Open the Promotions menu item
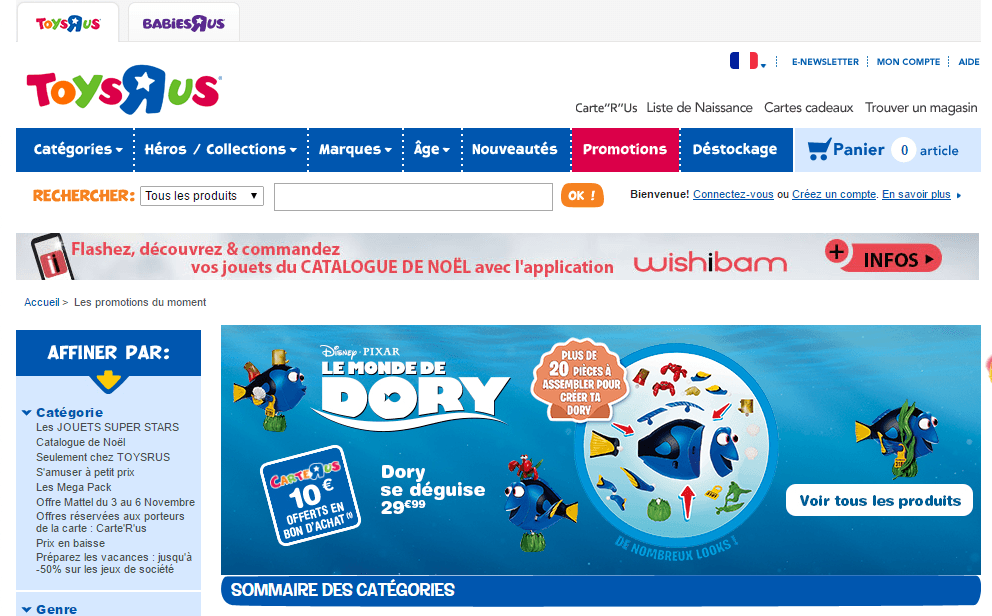992x616 pixels. 625,149
